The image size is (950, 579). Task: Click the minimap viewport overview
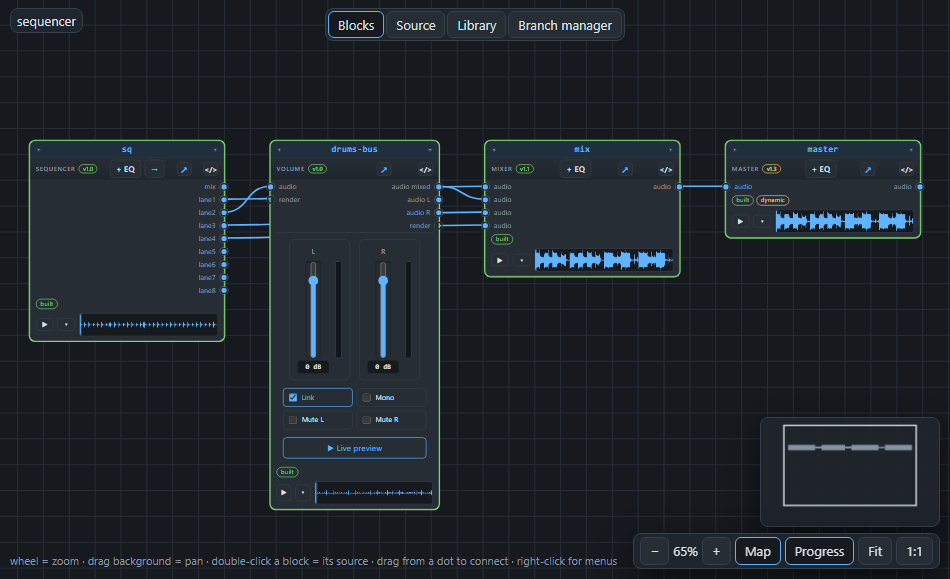tap(849, 465)
